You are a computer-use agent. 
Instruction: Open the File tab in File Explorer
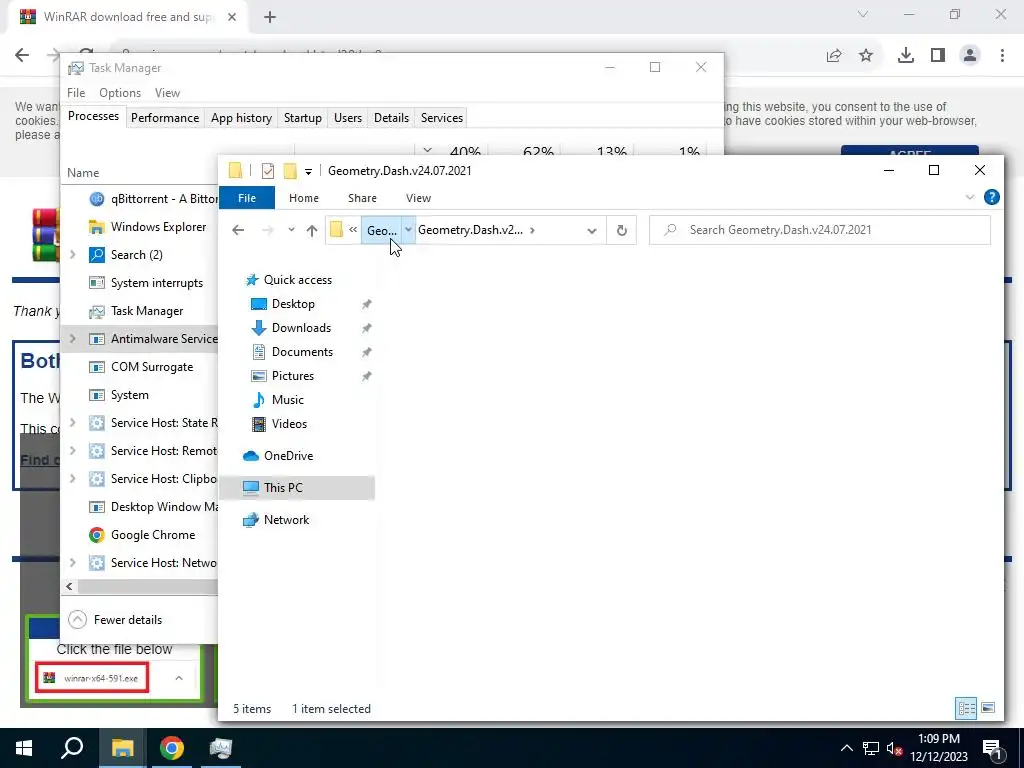click(247, 198)
